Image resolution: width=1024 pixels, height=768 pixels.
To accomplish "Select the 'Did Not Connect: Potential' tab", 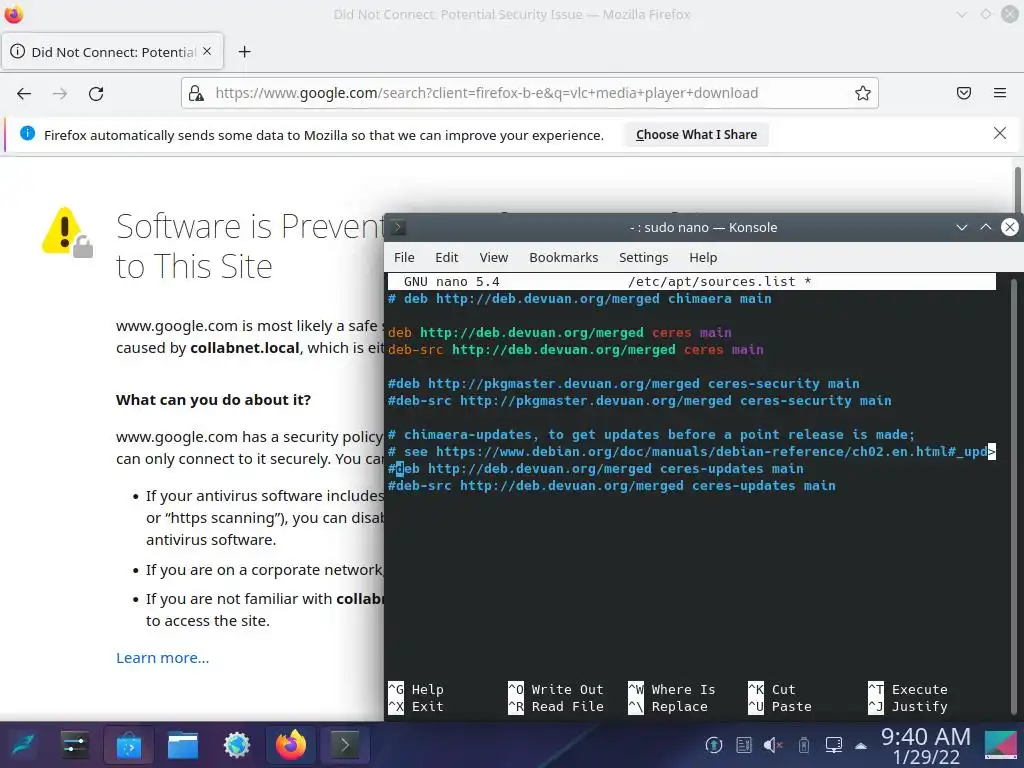I will pos(112,52).
